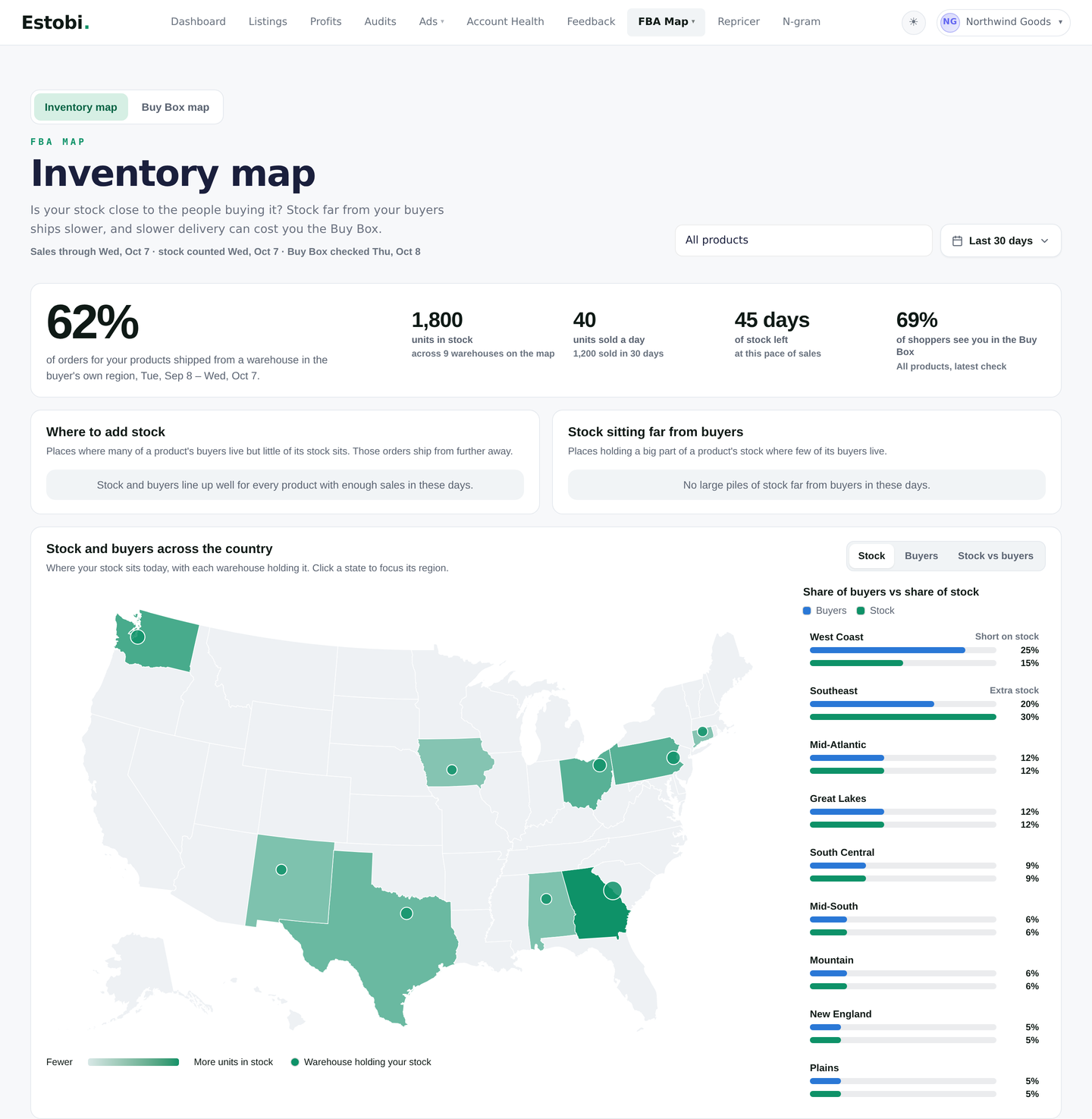Switch to Inventory map view
Viewport: 1092px width, 1119px height.
pyautogui.click(x=81, y=107)
